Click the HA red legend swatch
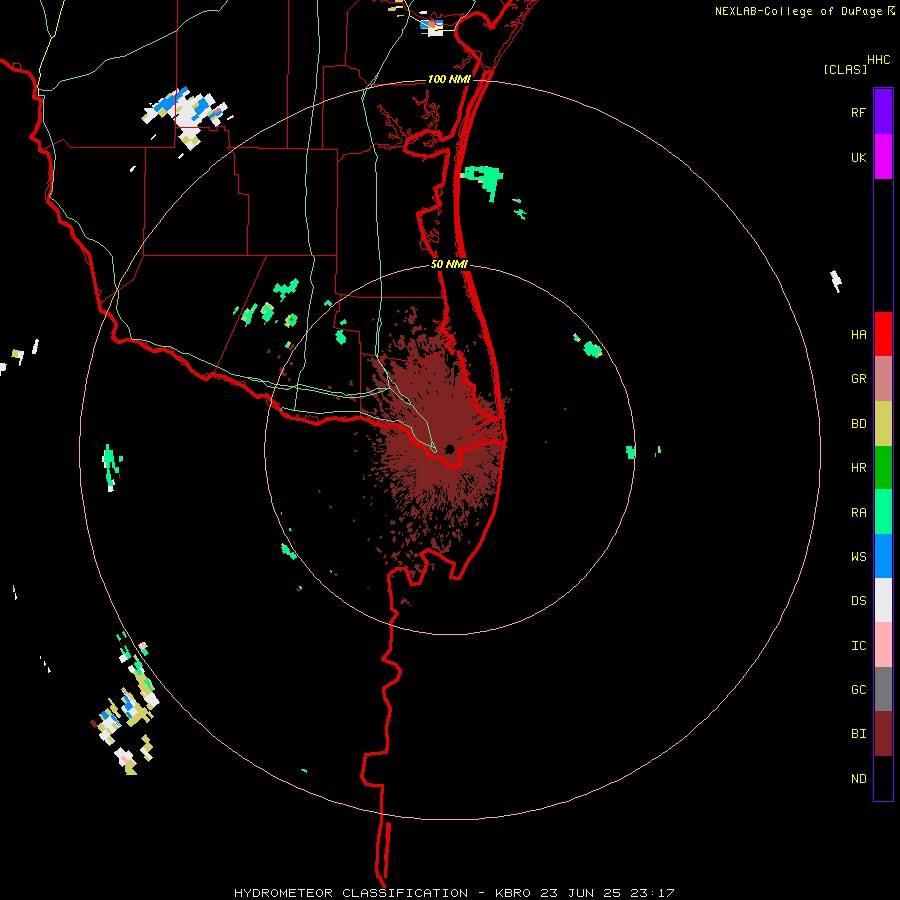Image resolution: width=900 pixels, height=900 pixels. pos(883,334)
